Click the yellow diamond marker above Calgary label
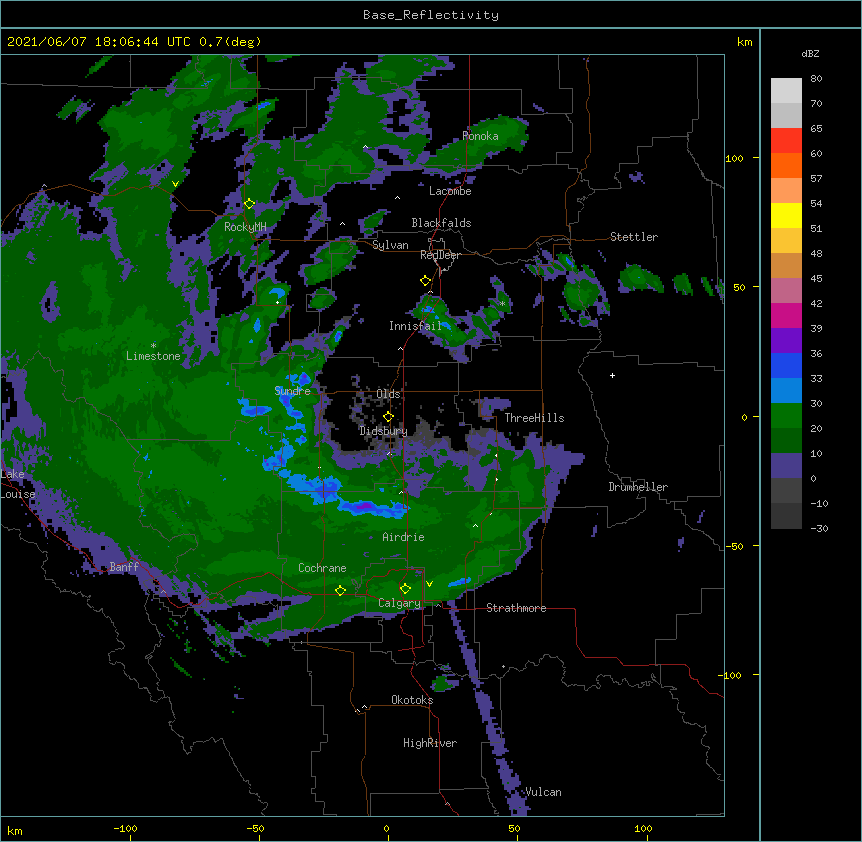Image resolution: width=862 pixels, height=842 pixels. click(405, 589)
